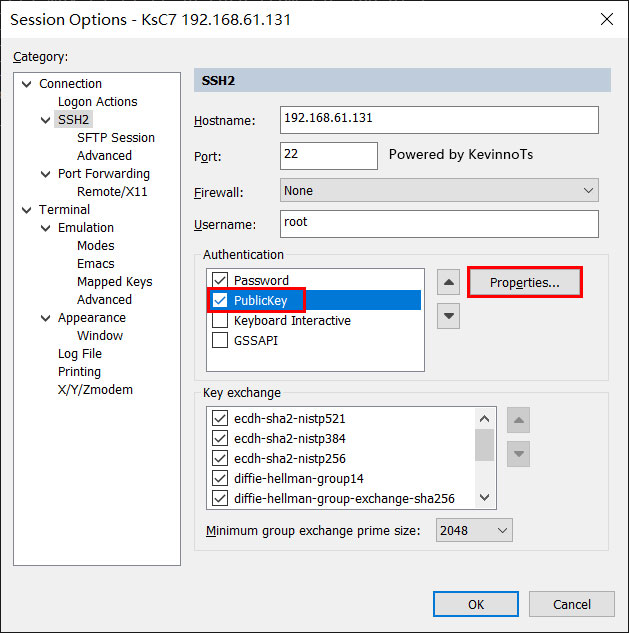The image size is (629, 633).
Task: Collapse the Connection tree node chevron
Action: pyautogui.click(x=27, y=84)
